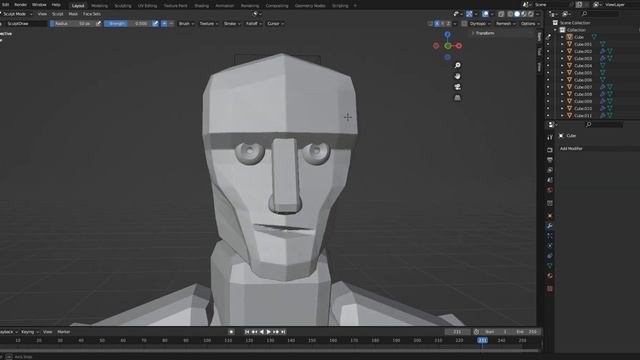Open the timeline Marker menu

pos(64,332)
